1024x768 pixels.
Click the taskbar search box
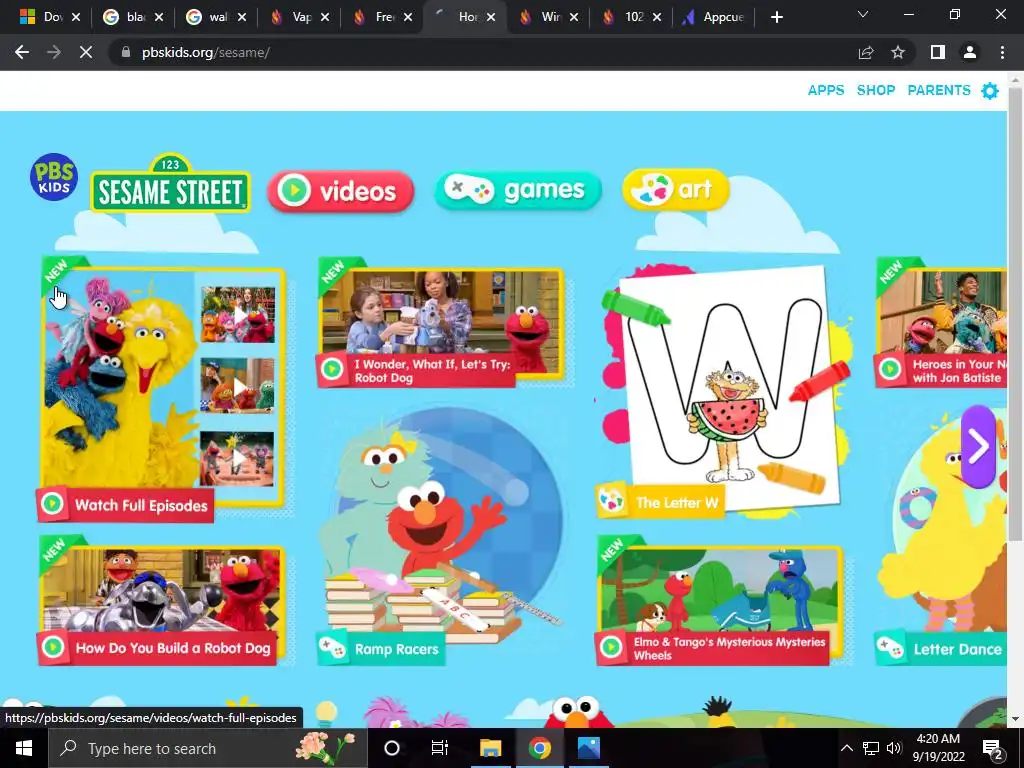(208, 748)
